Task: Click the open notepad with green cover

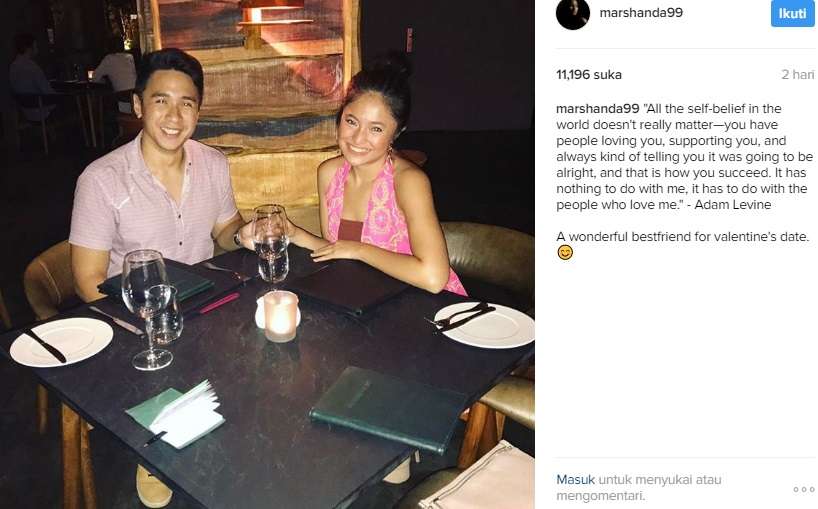Action: (176, 414)
